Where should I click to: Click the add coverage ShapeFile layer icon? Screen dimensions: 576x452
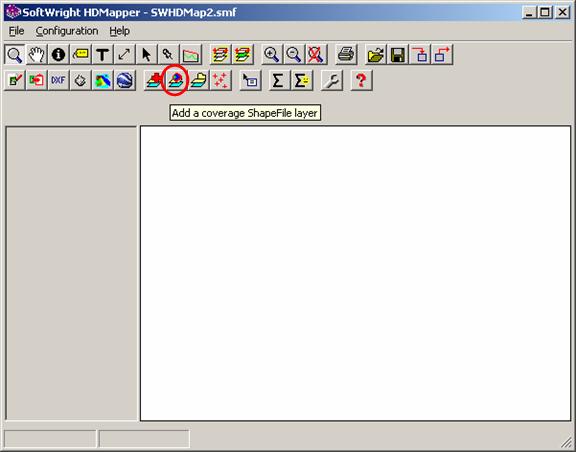tap(176, 80)
